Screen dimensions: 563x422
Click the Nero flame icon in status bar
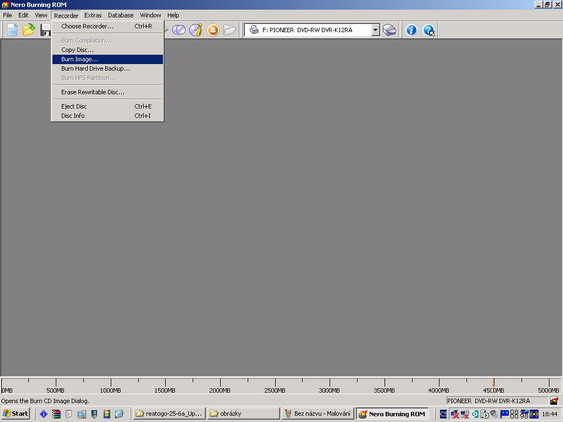click(x=554, y=401)
